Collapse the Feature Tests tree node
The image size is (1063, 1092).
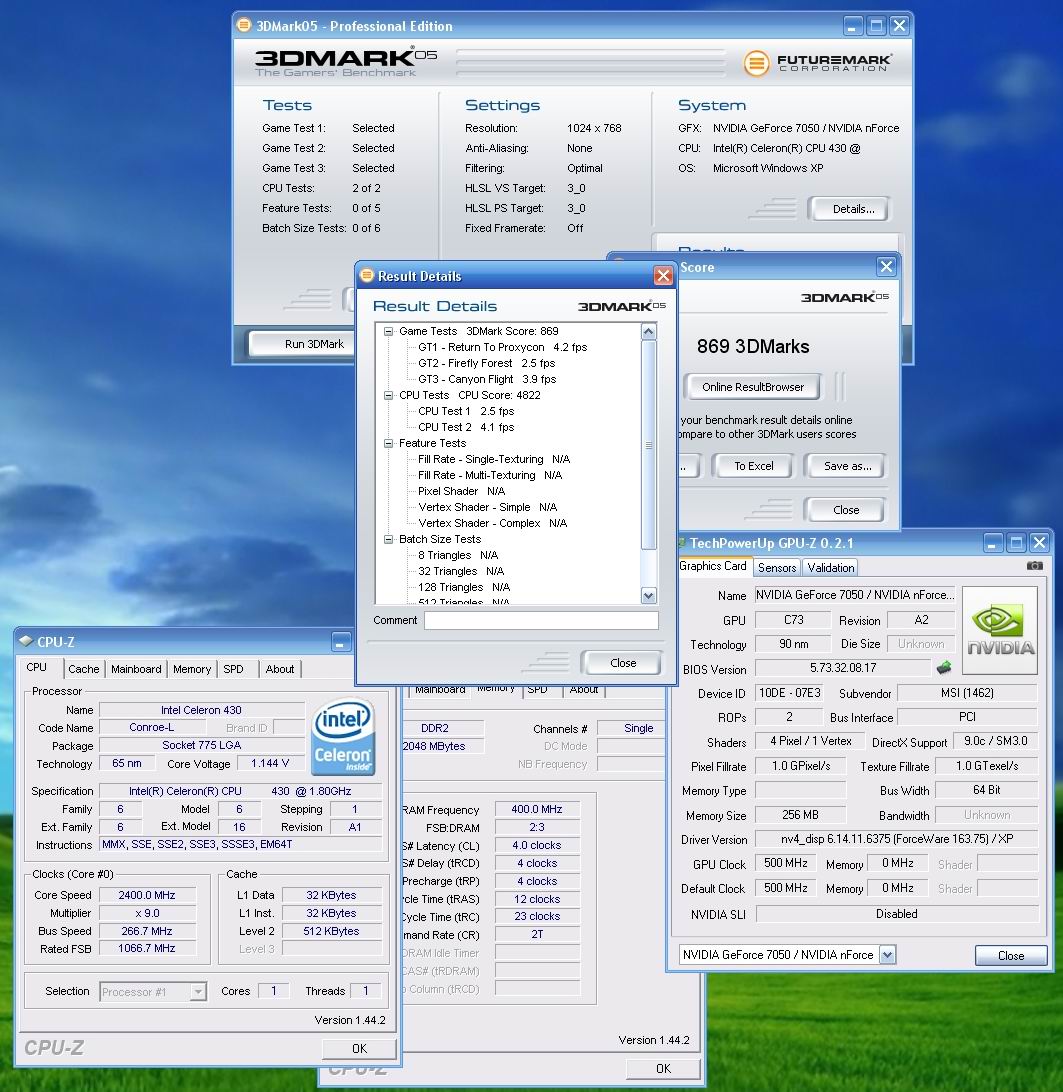pos(389,444)
